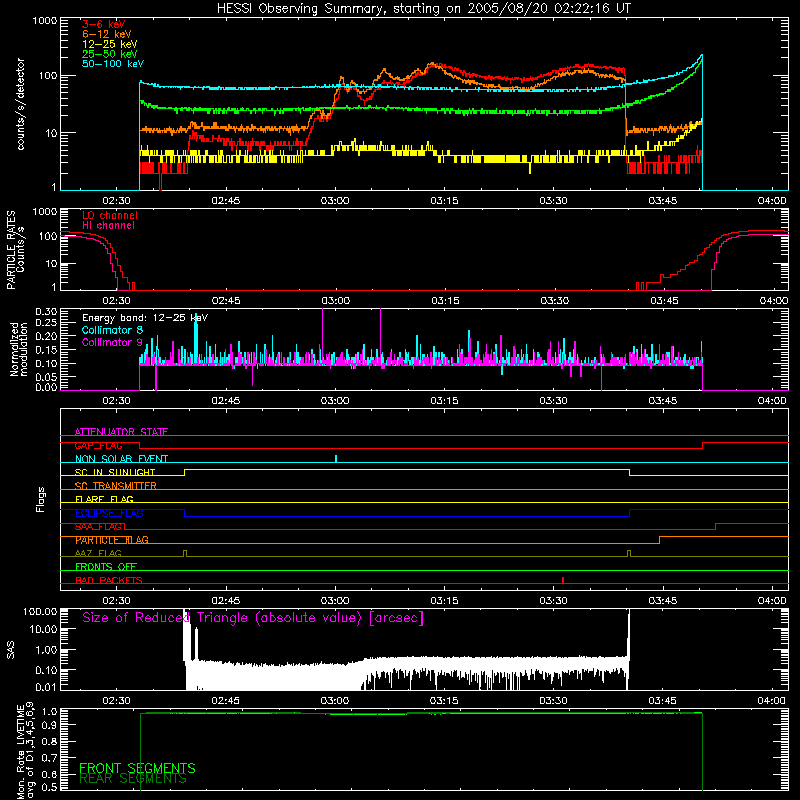Click the BAD_PACKETS flag label

[109, 580]
